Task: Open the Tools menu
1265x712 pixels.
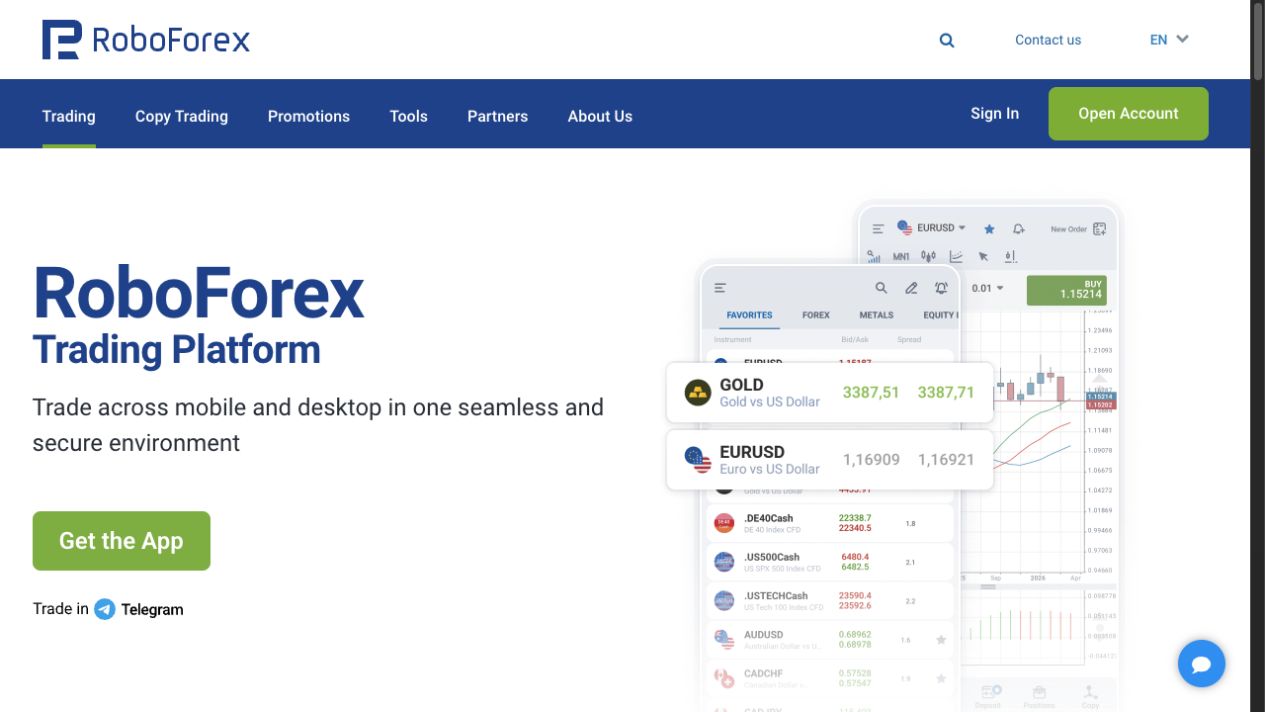Action: point(409,116)
